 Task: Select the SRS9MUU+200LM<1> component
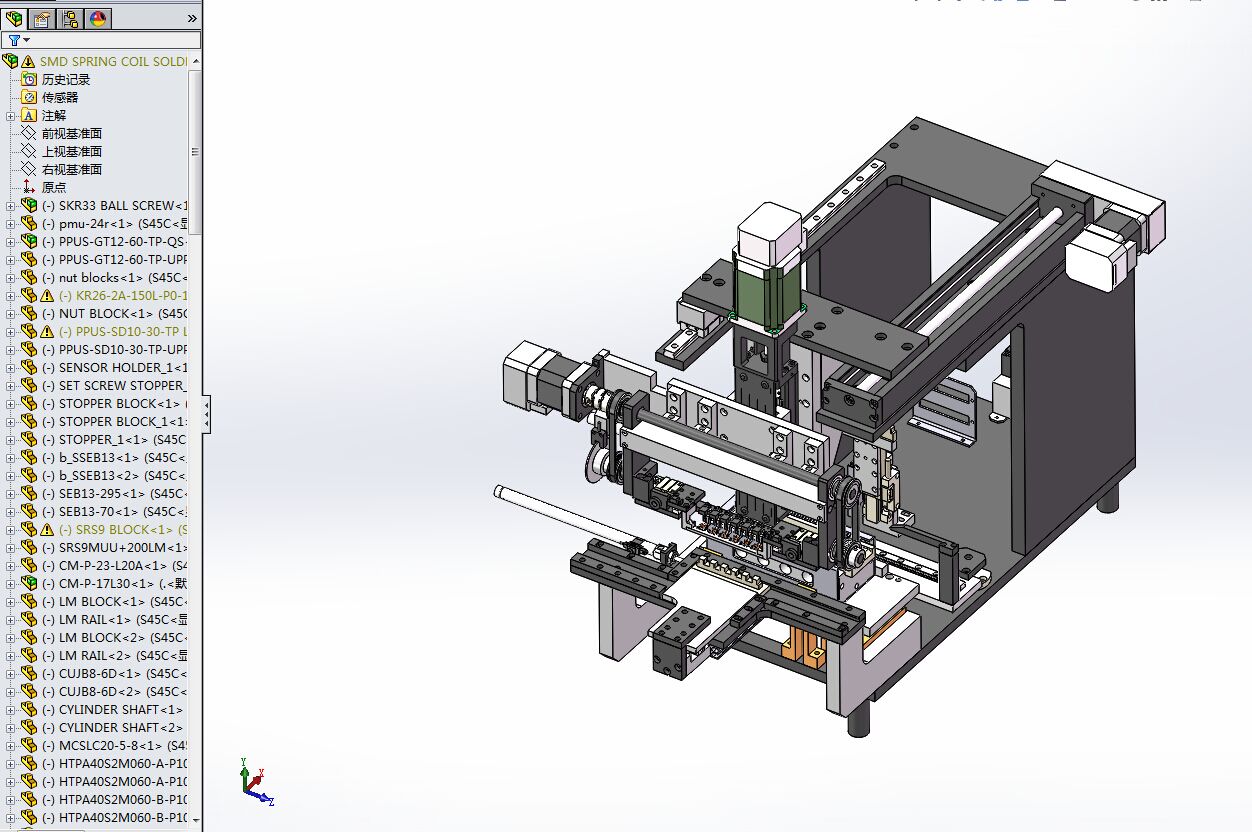(115, 547)
